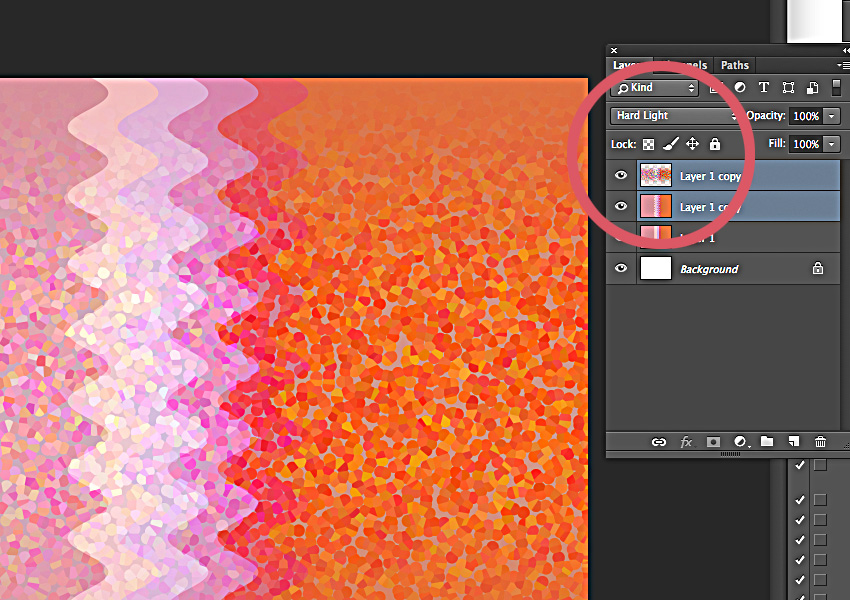Delete layer using the trash icon
The width and height of the screenshot is (850, 600).
[x=820, y=441]
